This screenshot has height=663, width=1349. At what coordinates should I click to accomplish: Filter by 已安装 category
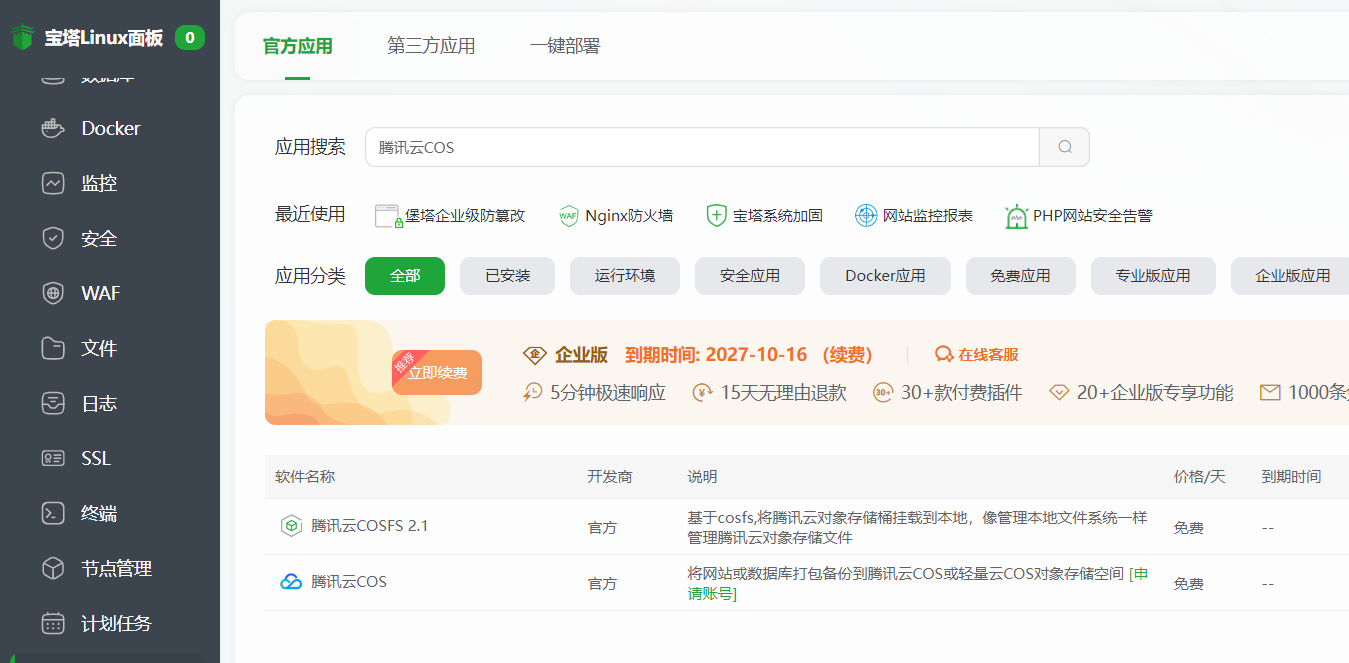[x=508, y=276]
